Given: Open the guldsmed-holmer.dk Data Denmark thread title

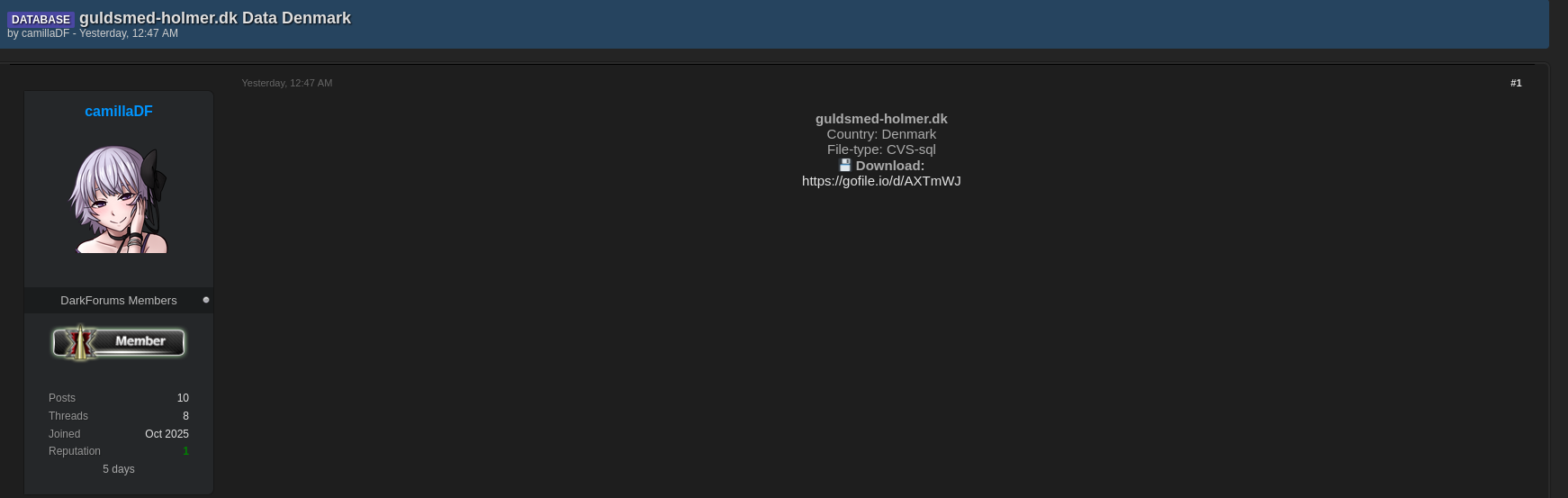Looking at the screenshot, I should [215, 18].
